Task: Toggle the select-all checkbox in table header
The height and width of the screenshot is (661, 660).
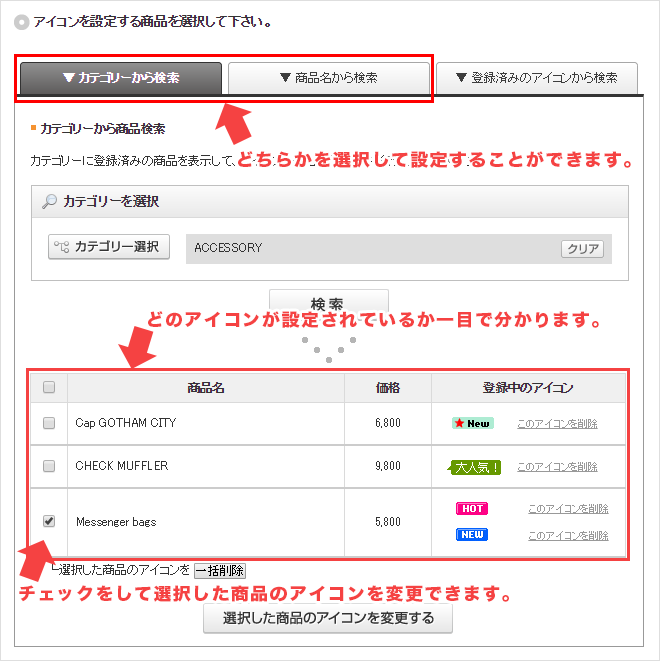Action: [49, 387]
